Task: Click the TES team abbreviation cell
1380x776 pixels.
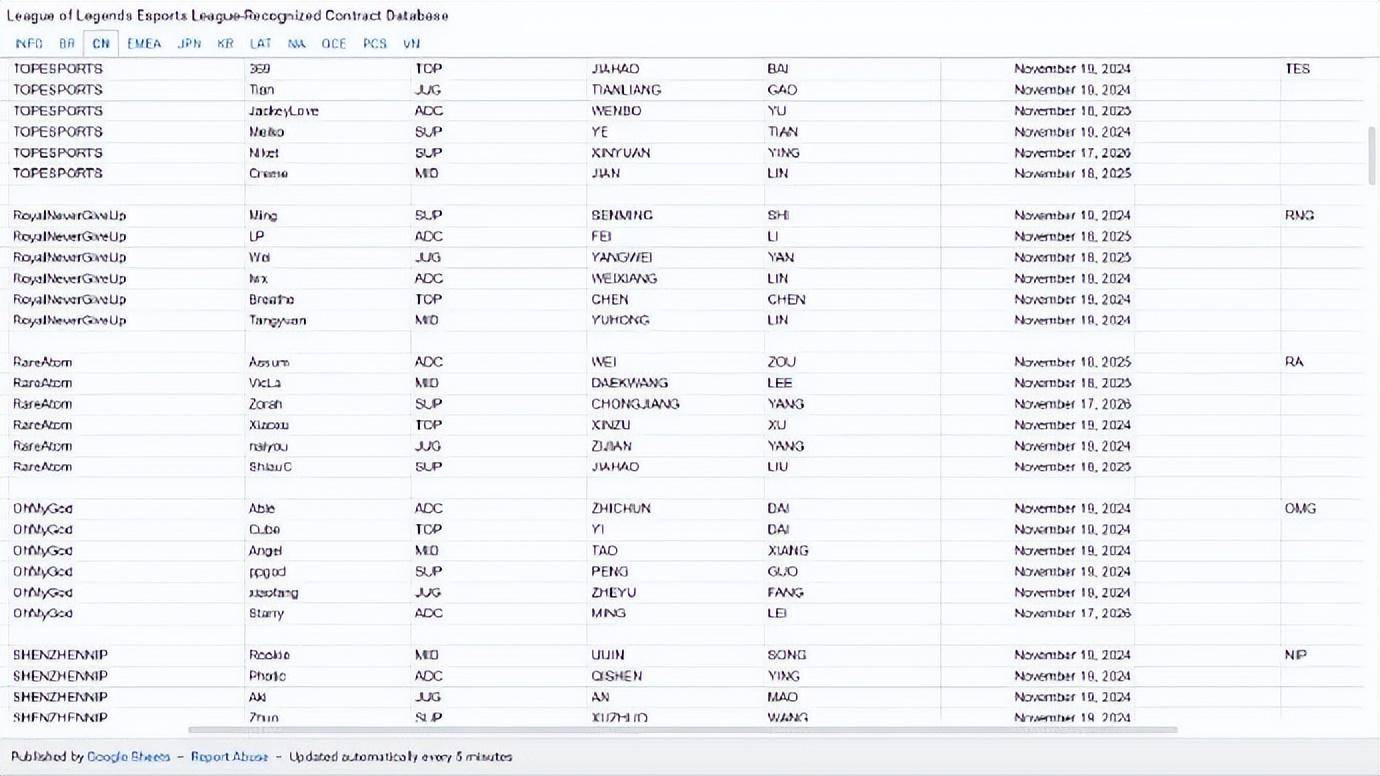Action: [x=1297, y=69]
